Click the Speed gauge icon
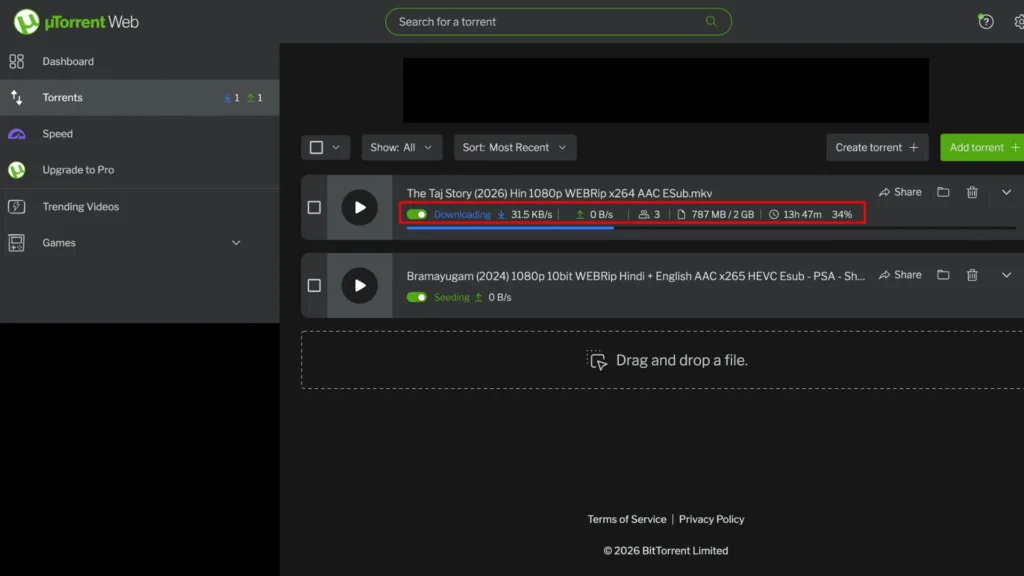 tap(16, 134)
